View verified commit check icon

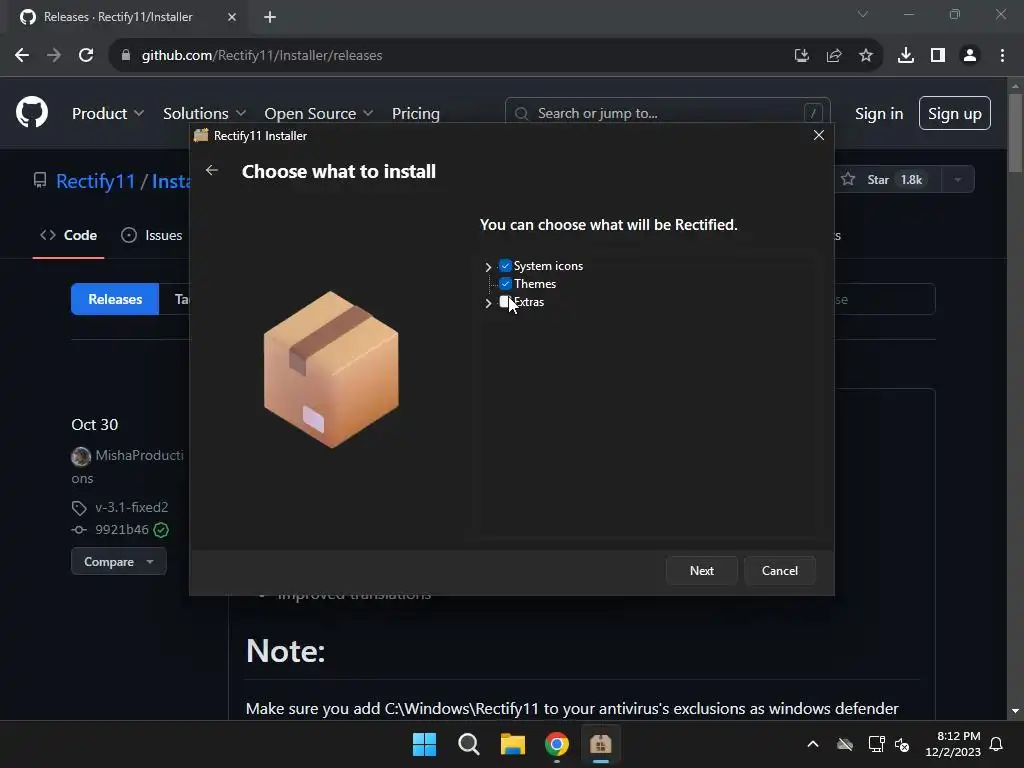coord(161,530)
